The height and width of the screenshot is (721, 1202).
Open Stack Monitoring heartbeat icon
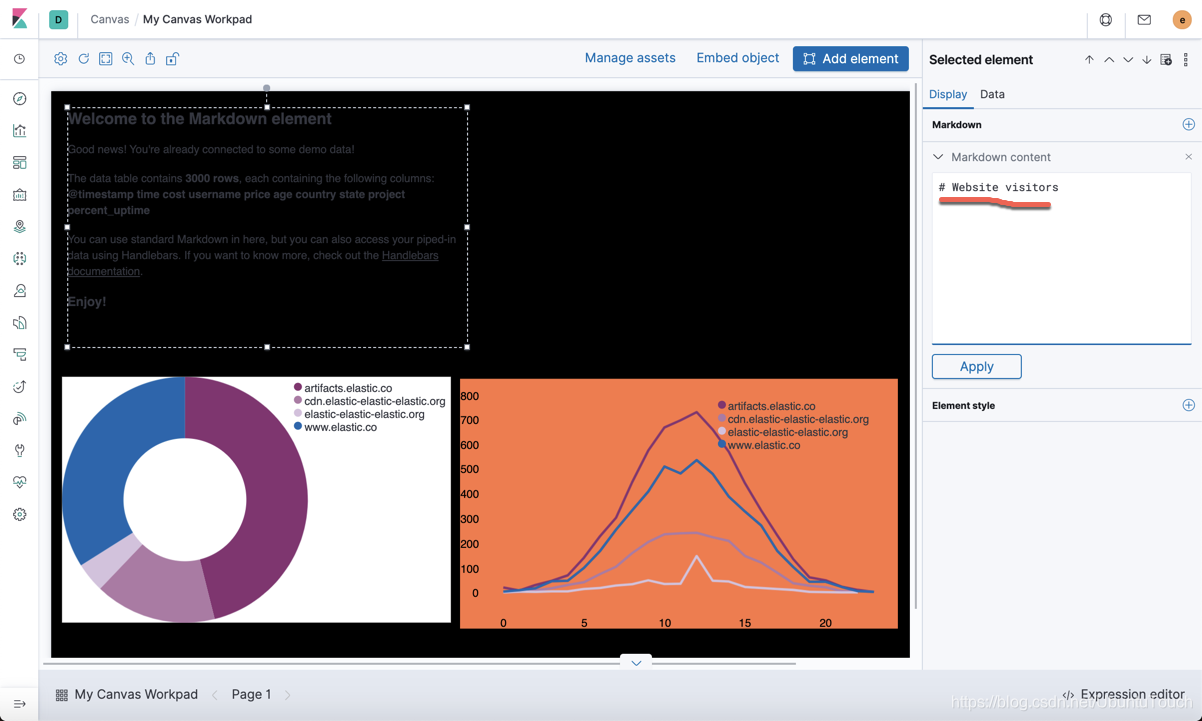(19, 483)
